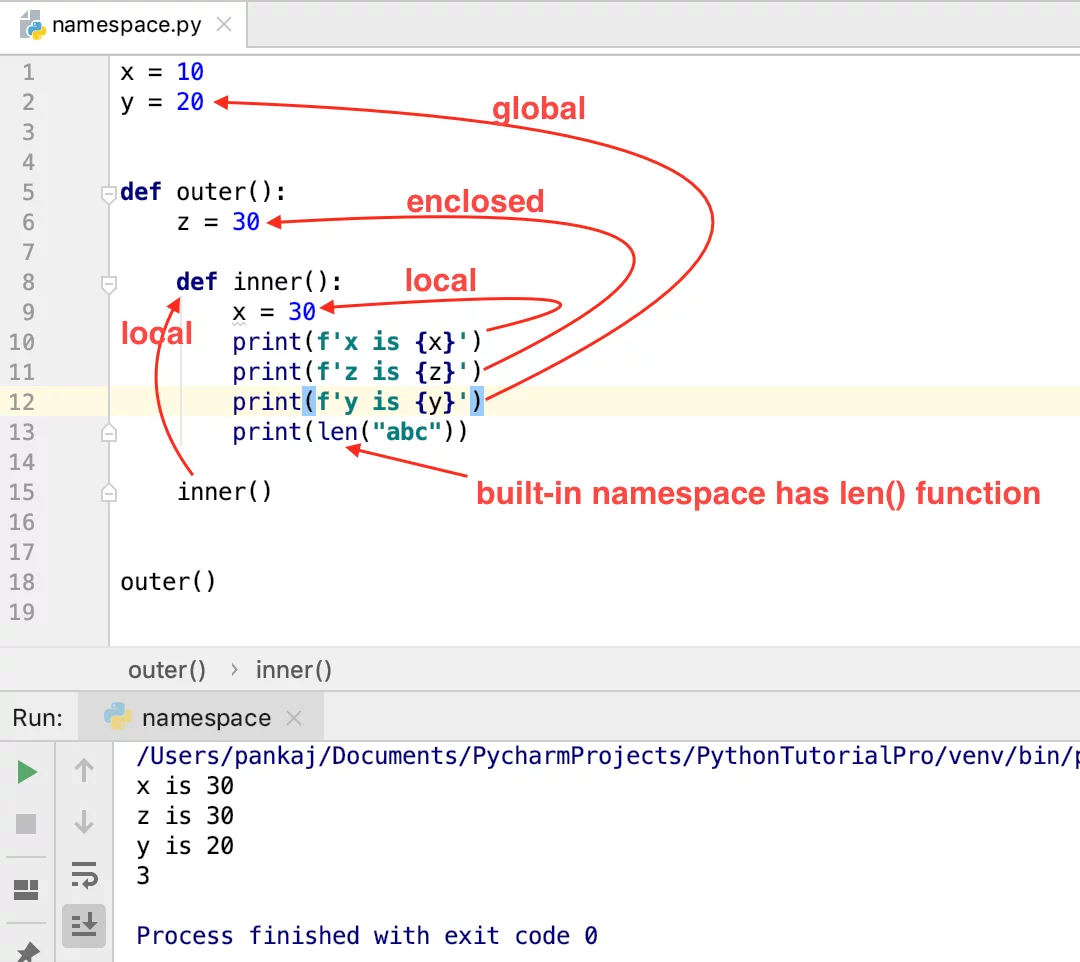The width and height of the screenshot is (1080, 962).
Task: Collapse the inner() function fold marker
Action: (108, 284)
